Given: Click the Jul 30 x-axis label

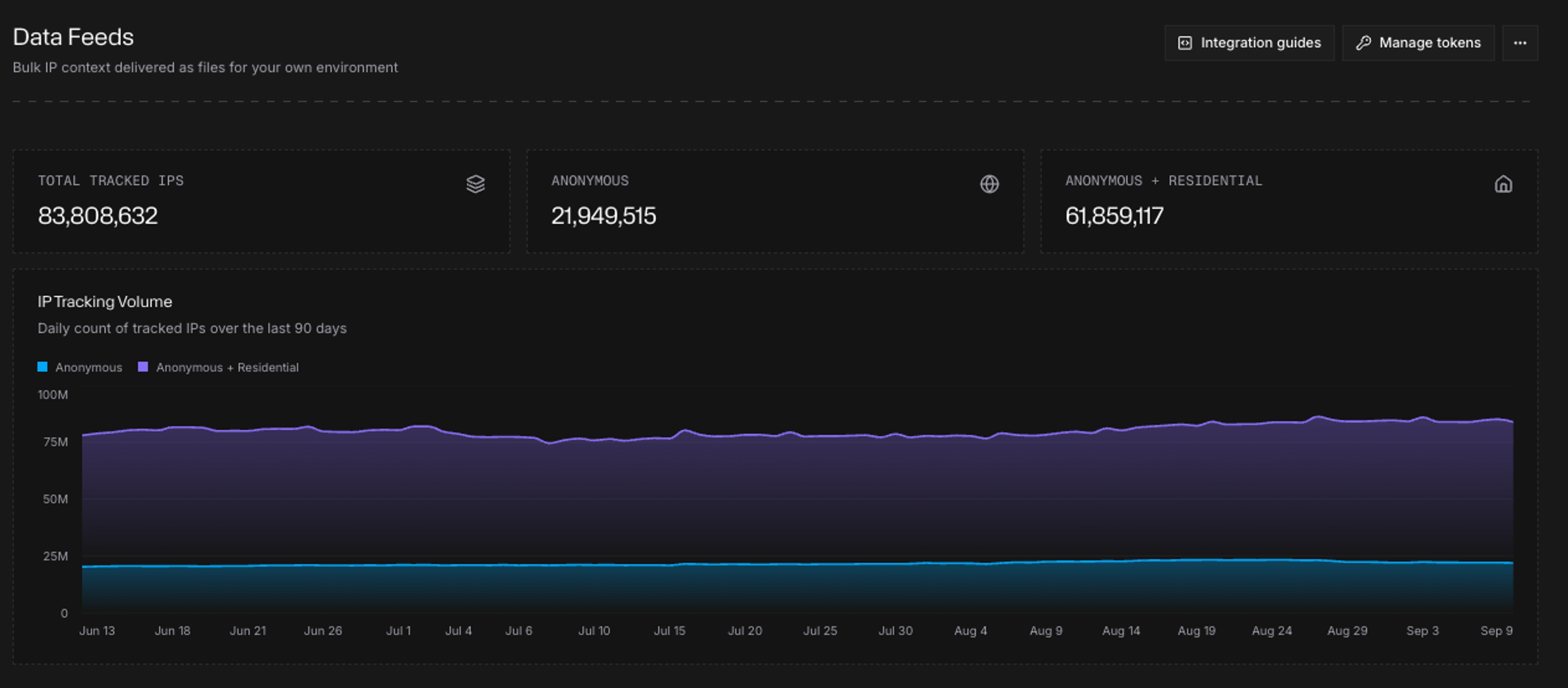Looking at the screenshot, I should tap(895, 631).
